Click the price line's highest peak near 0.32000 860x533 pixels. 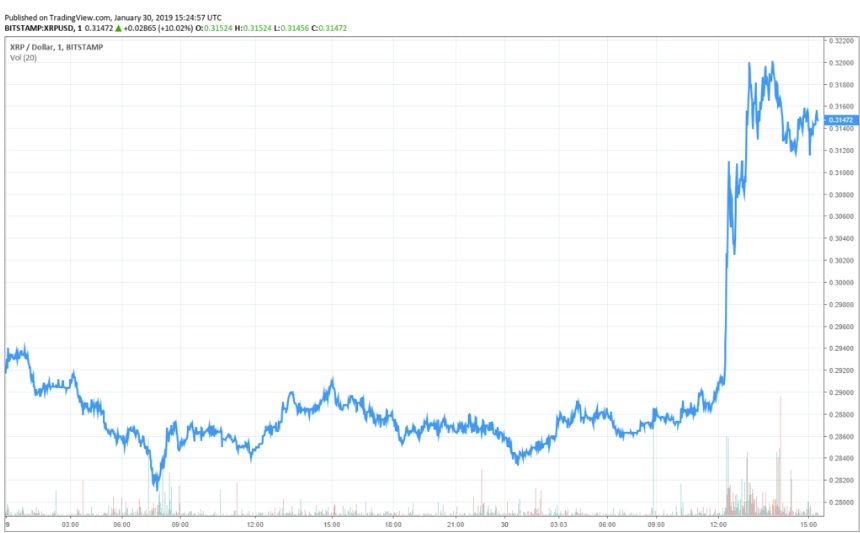click(x=750, y=63)
